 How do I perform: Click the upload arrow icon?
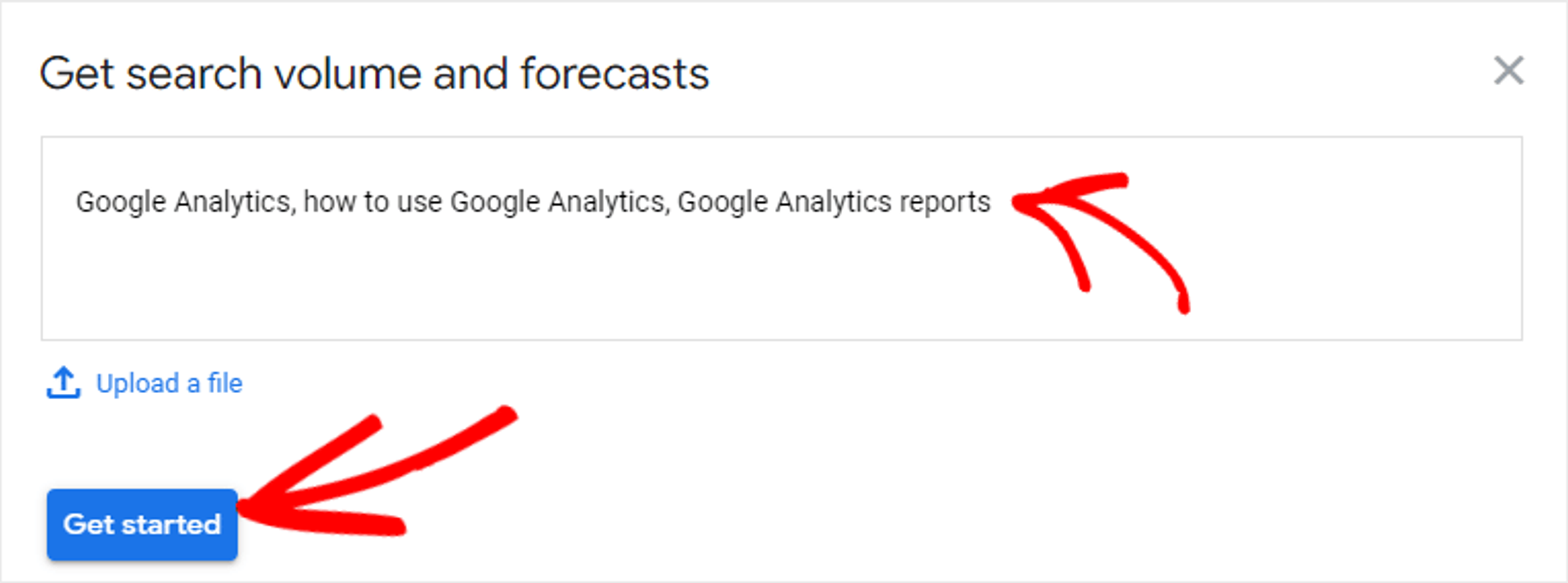click(63, 383)
